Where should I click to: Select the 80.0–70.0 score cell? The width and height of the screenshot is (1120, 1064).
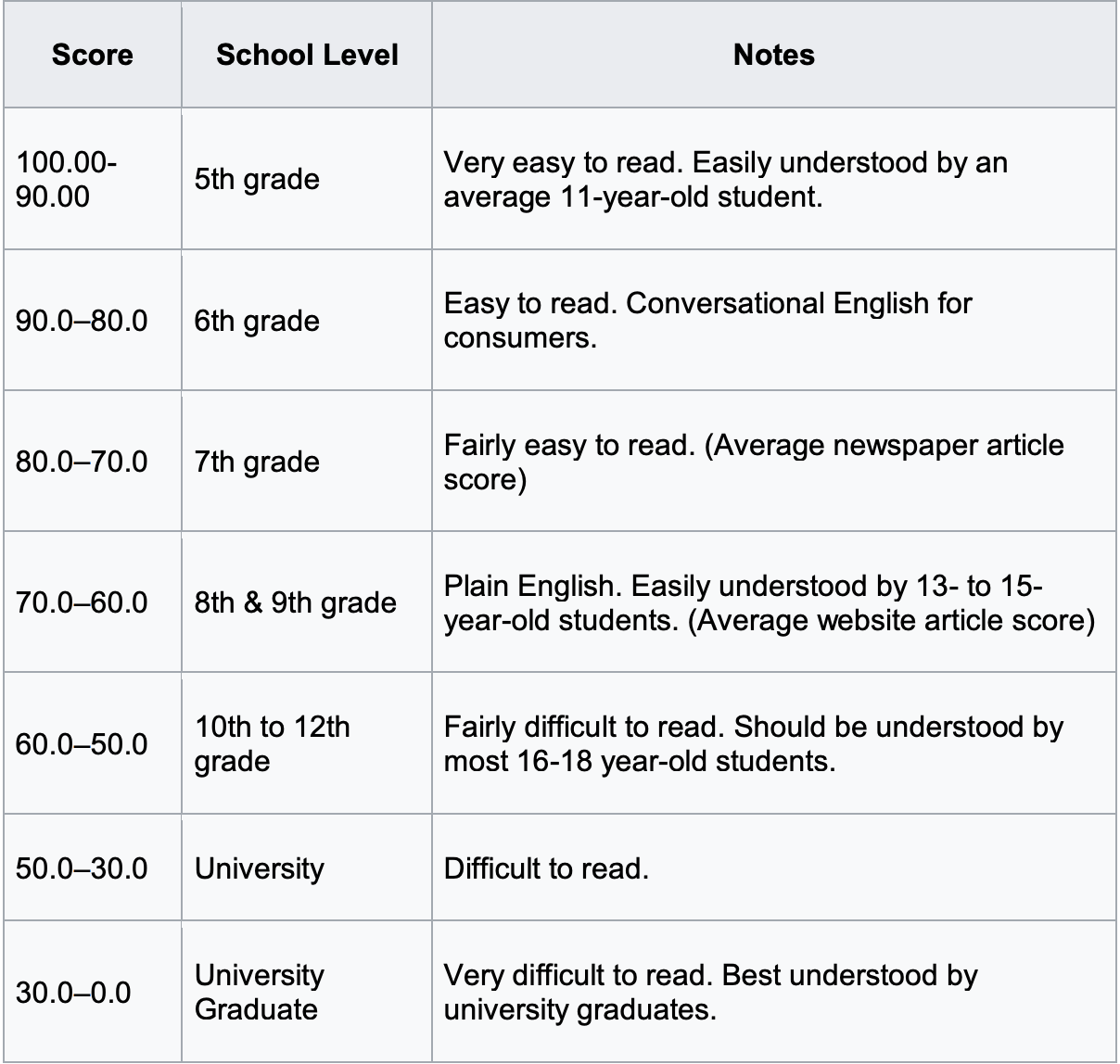(82, 462)
